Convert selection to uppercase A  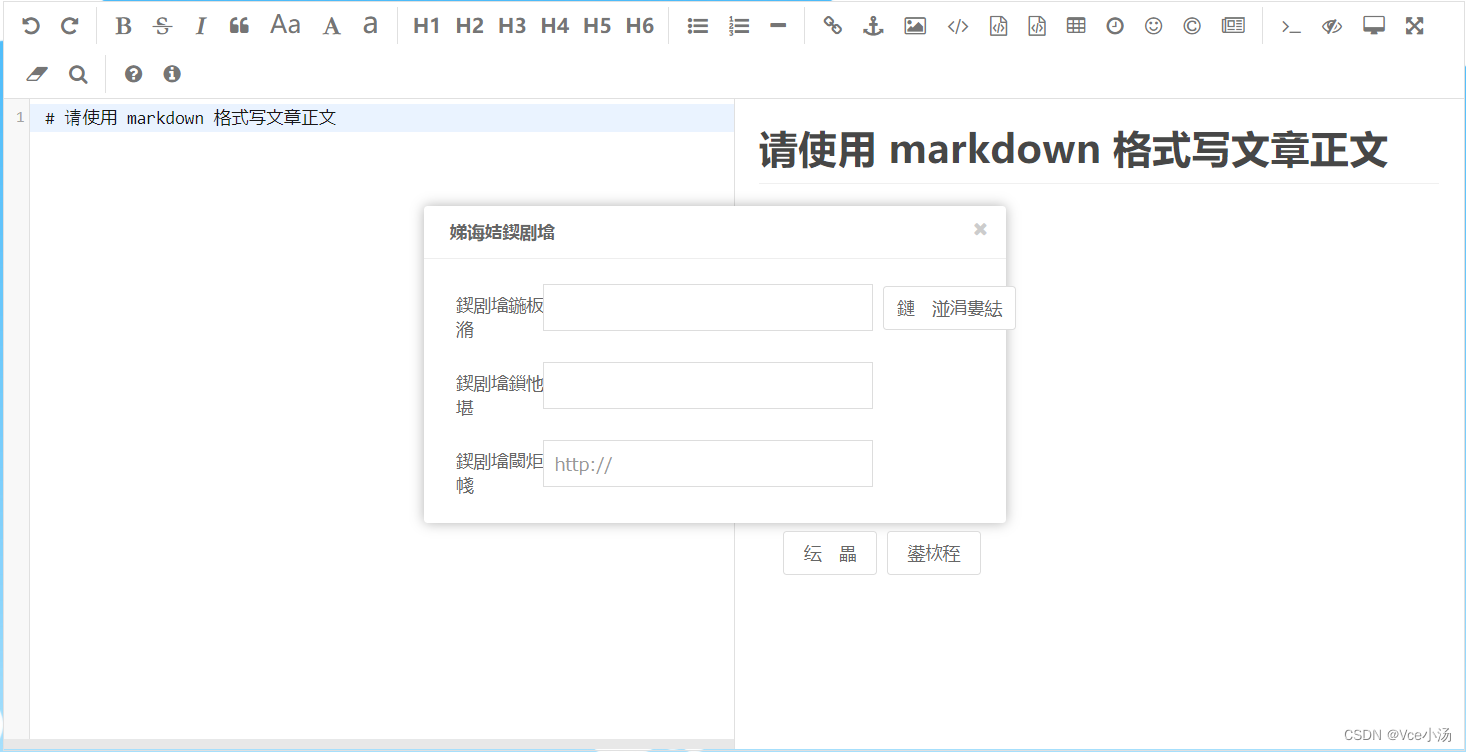(x=332, y=26)
